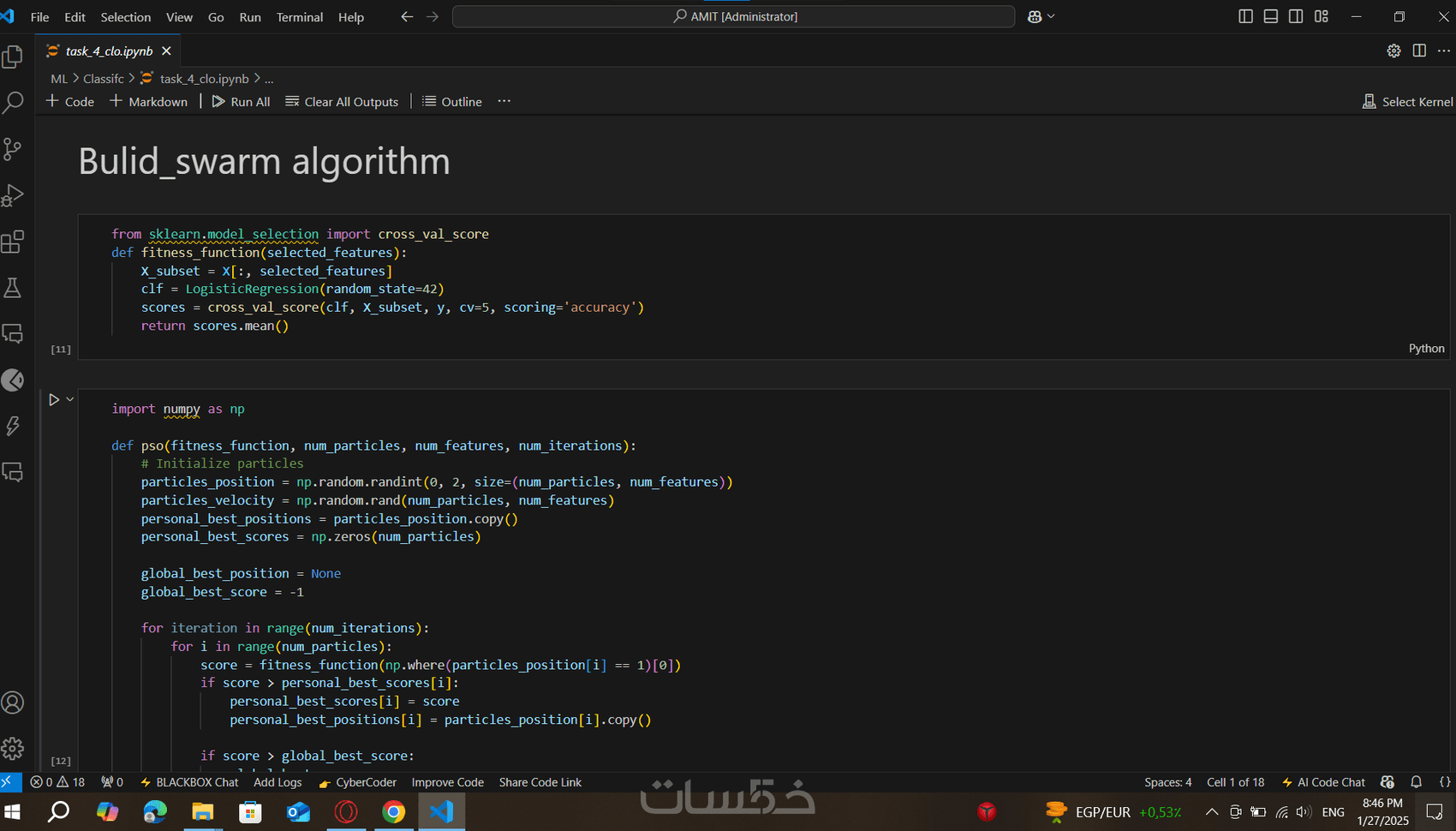Click Cell 1 of 18 status indicator
The height and width of the screenshot is (831, 1456).
pyautogui.click(x=1235, y=782)
